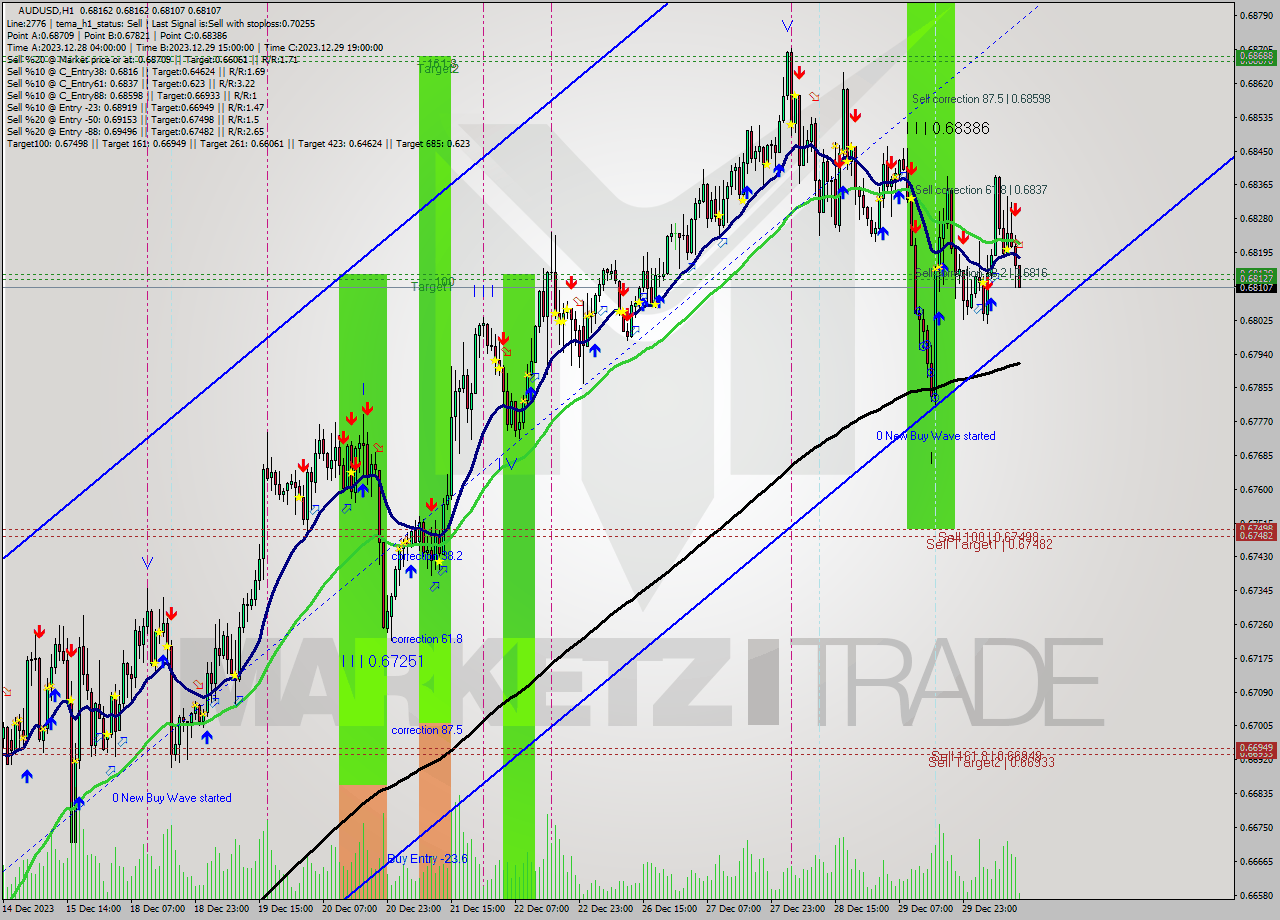The image size is (1280, 920).
Task: Select the 'Sell Target2 | 0.66933' label
Action: click(991, 762)
